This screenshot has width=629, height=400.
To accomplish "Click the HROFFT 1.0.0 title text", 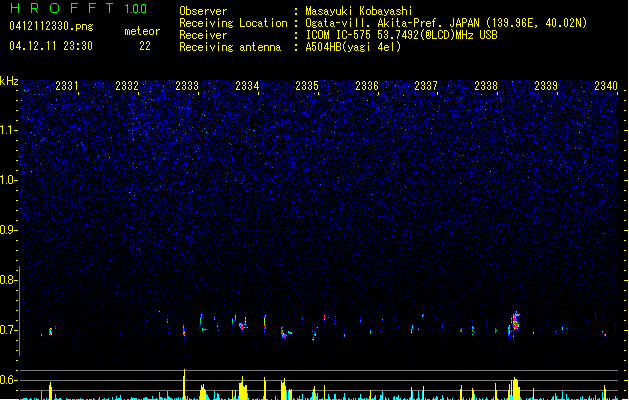I will (x=79, y=8).
